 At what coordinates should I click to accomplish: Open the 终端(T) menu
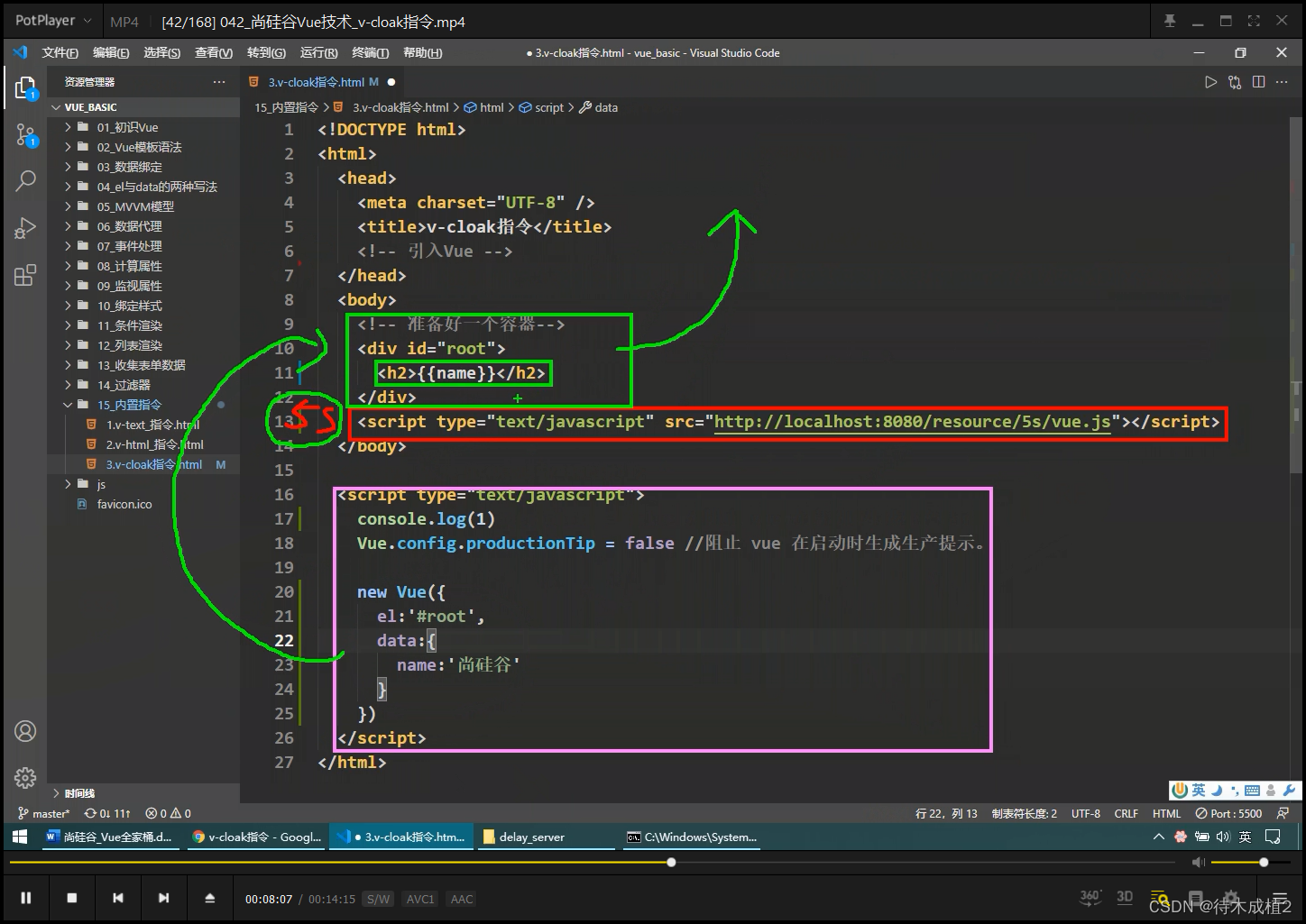(370, 52)
